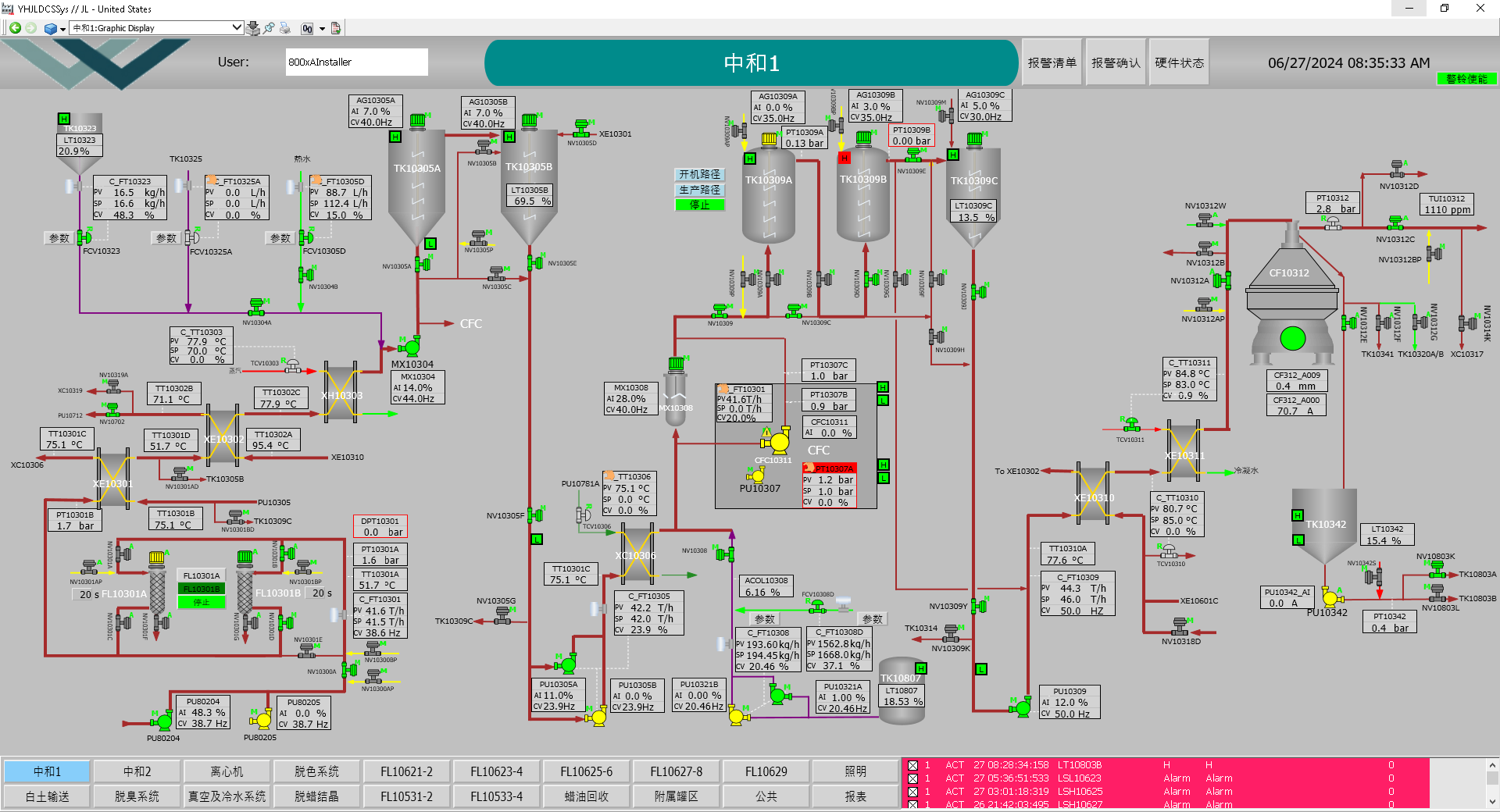Expand the blue cube icon dropdown arrow

(62, 29)
